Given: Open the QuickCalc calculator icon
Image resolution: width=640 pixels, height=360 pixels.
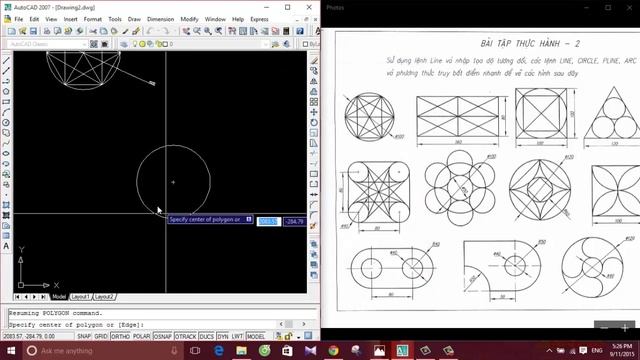Looking at the screenshot, I should 286,31.
